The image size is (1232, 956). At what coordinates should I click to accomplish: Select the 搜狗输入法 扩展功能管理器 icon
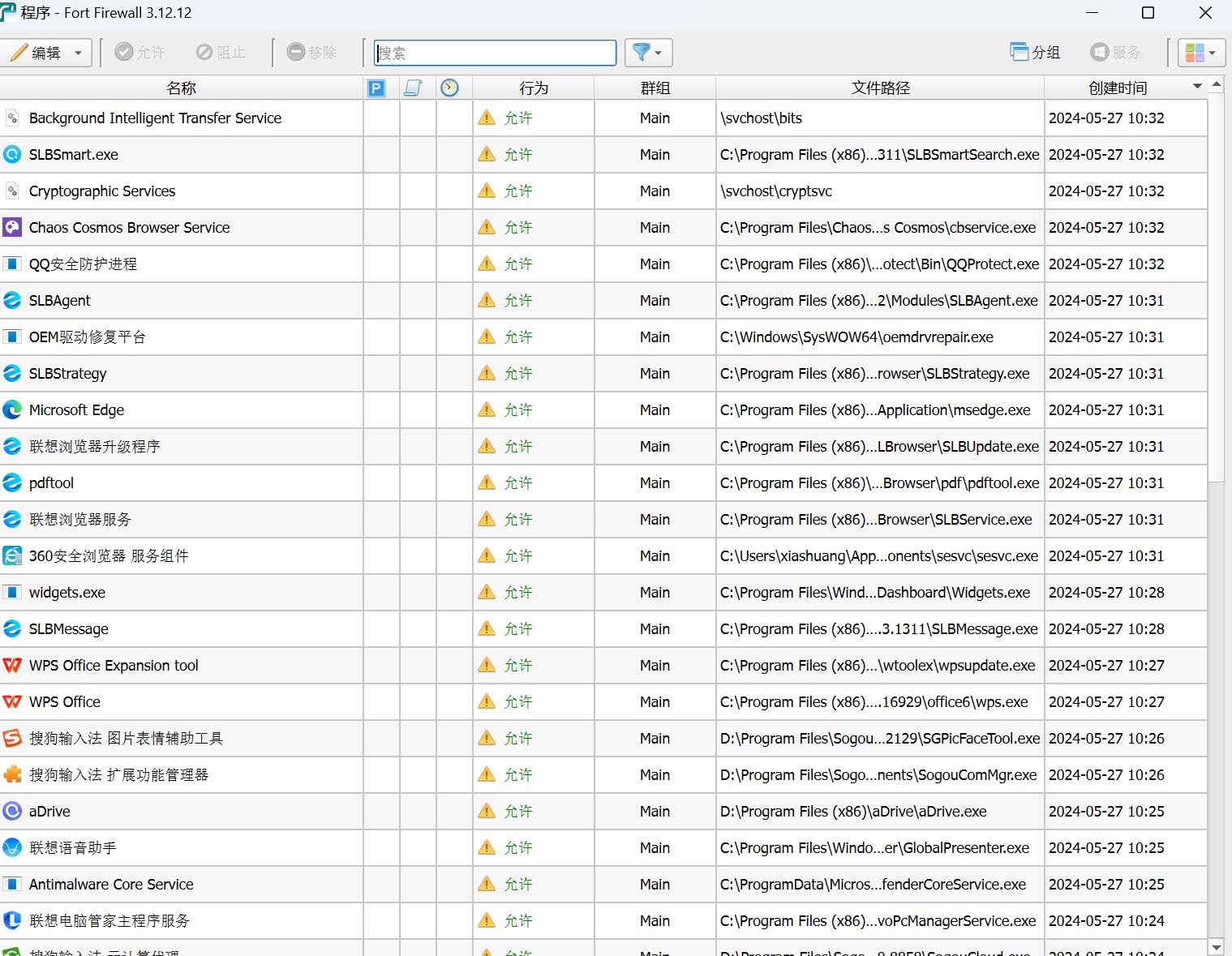(x=12, y=775)
